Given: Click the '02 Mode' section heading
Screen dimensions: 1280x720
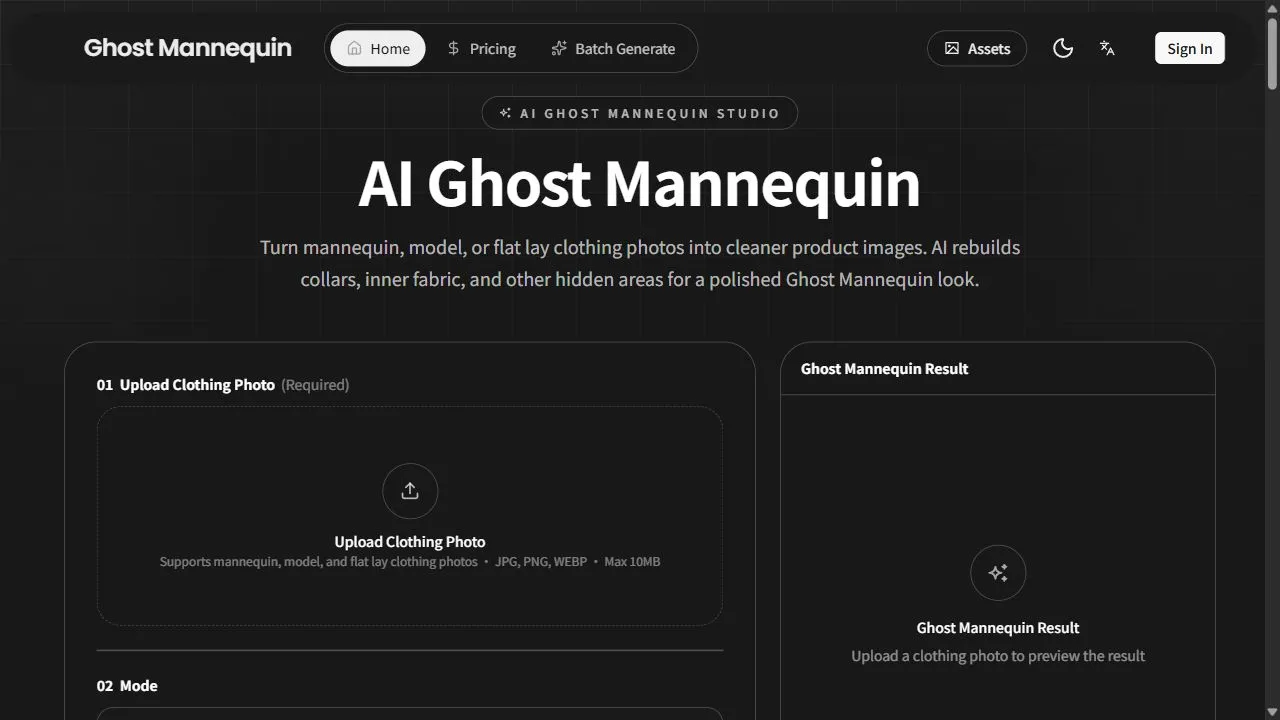Looking at the screenshot, I should 127,686.
